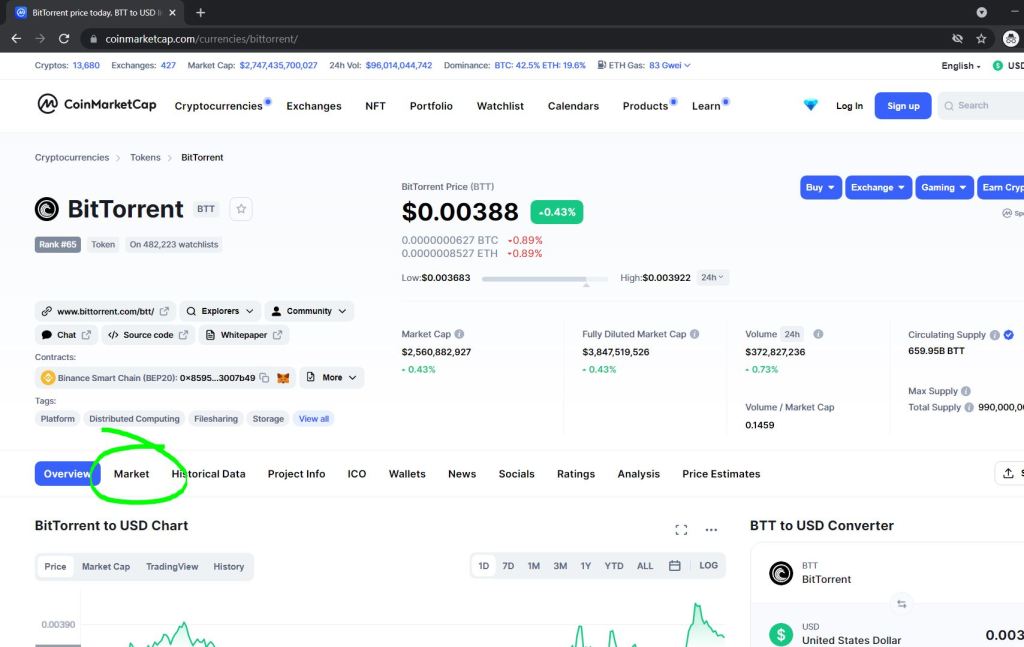Click View all tags link
Screen dimensions: 1024x647
(x=314, y=419)
